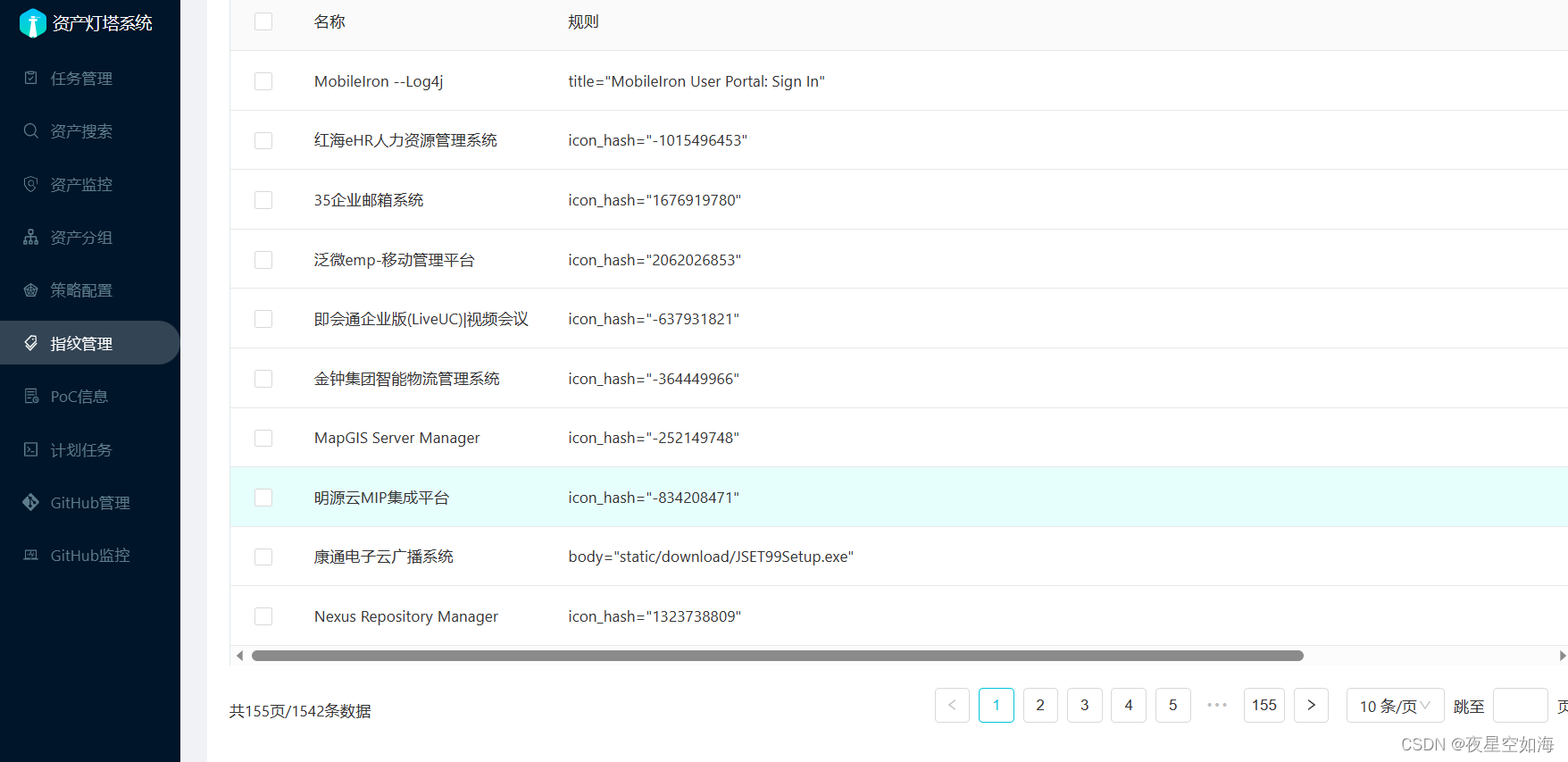Click the GitHub监控 monitor icon

point(31,555)
